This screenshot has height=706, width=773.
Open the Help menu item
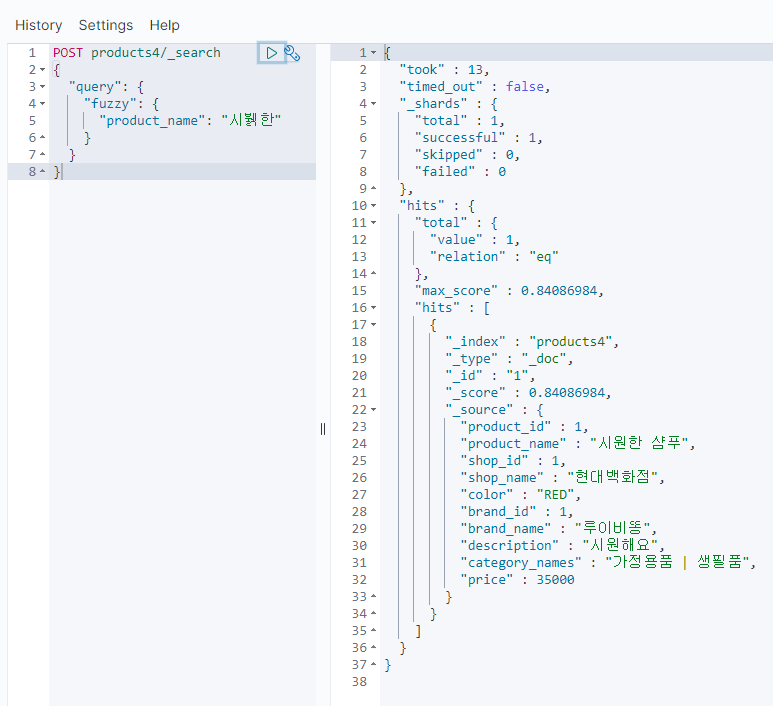point(165,25)
